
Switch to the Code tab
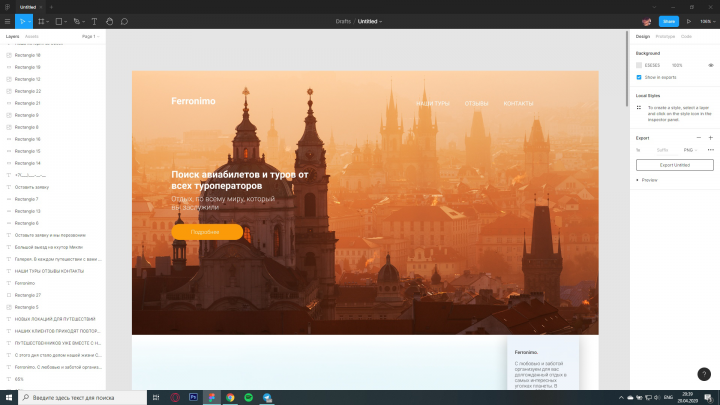point(686,36)
